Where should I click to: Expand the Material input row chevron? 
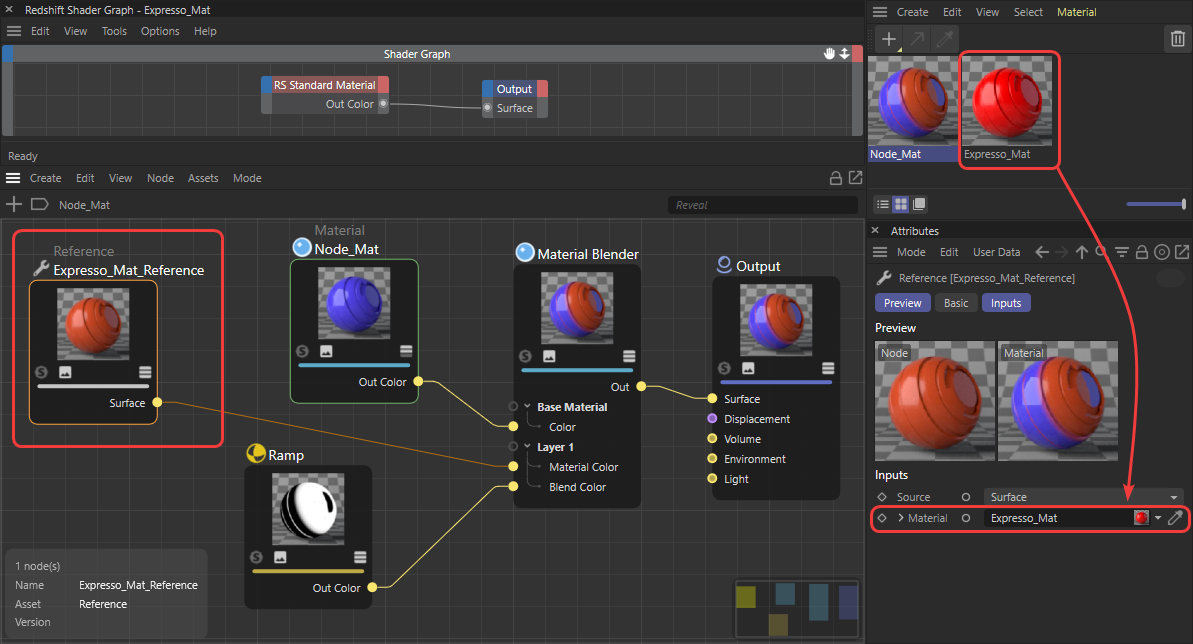900,518
